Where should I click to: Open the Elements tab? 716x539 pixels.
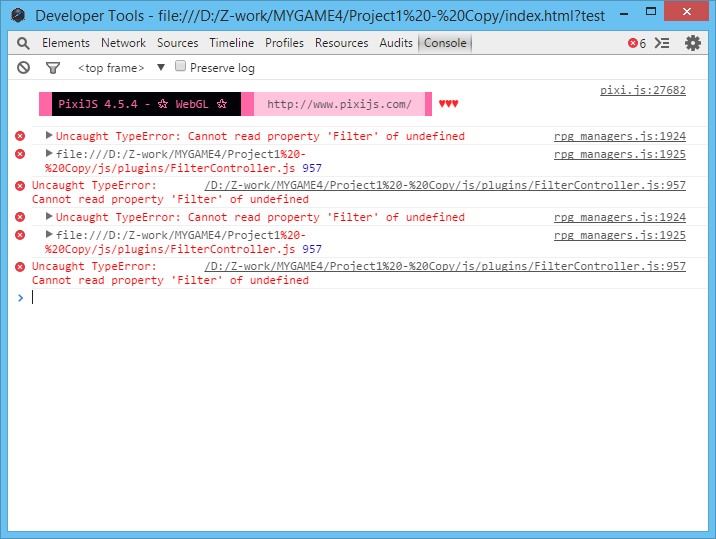pyautogui.click(x=66, y=43)
